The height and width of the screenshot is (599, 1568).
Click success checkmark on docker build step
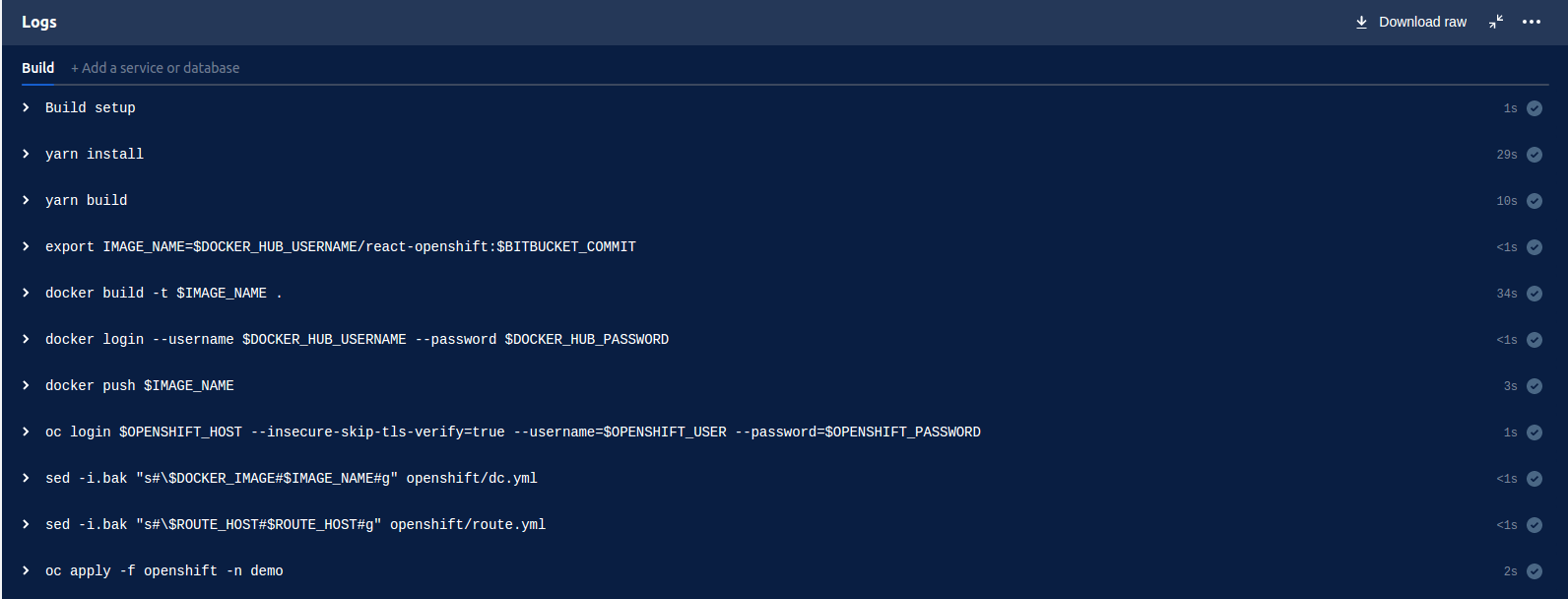point(1535,294)
